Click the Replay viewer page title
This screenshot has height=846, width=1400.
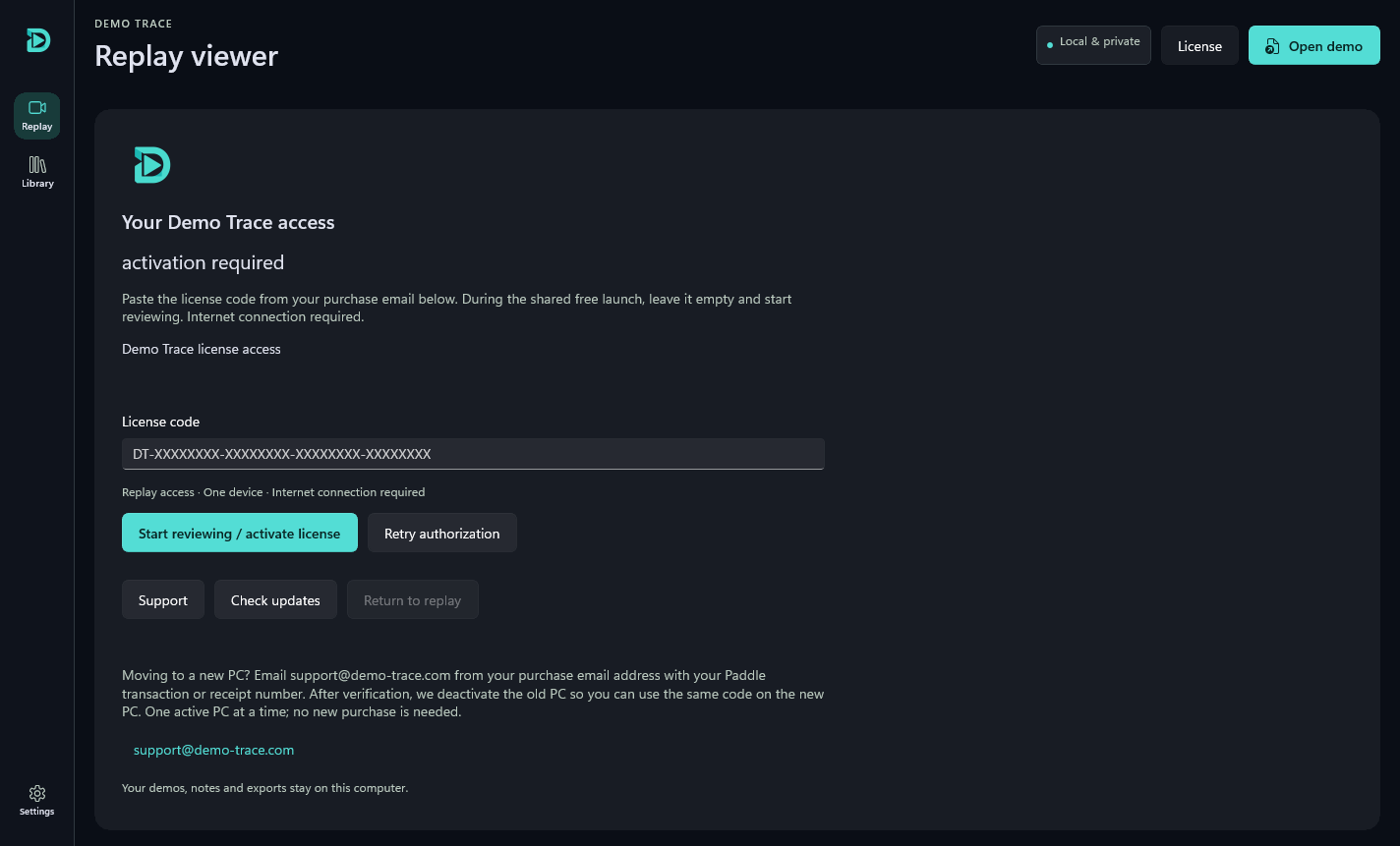pos(187,56)
